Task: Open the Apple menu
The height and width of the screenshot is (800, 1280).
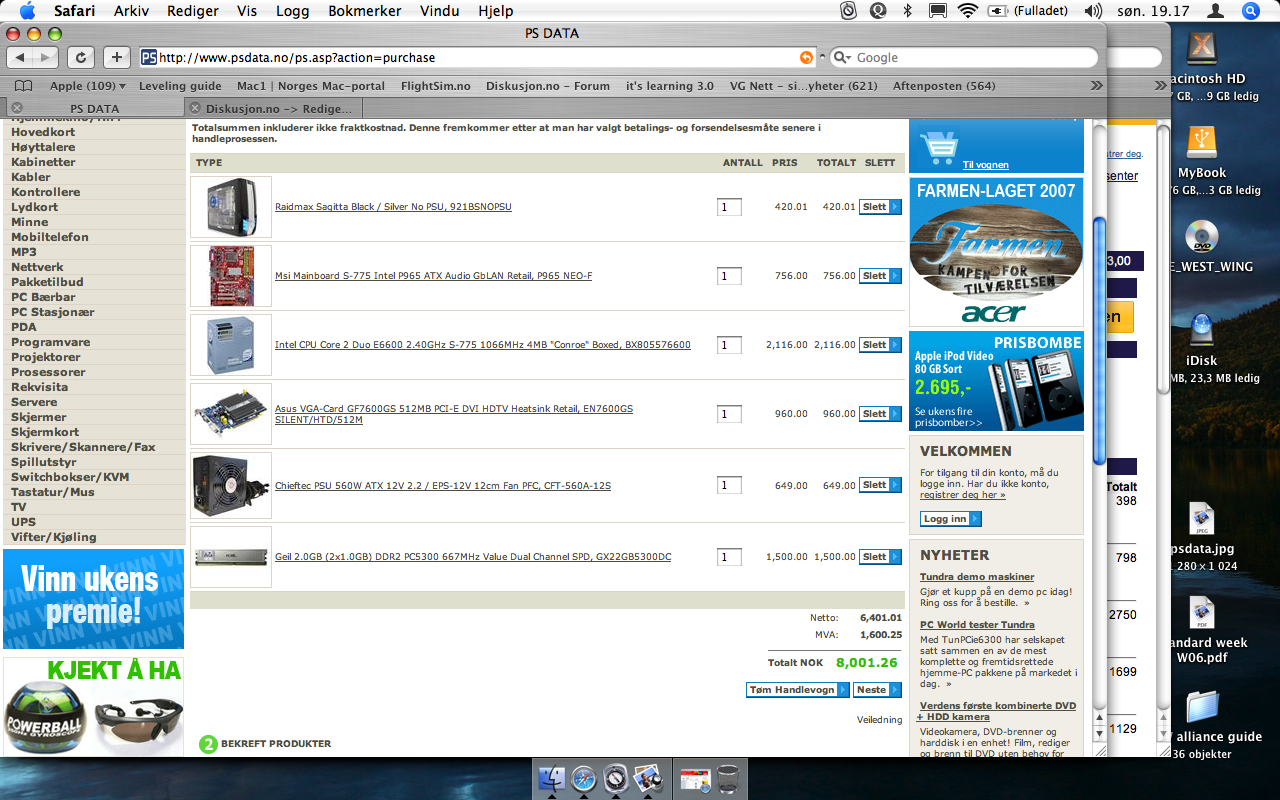Action: tap(27, 11)
